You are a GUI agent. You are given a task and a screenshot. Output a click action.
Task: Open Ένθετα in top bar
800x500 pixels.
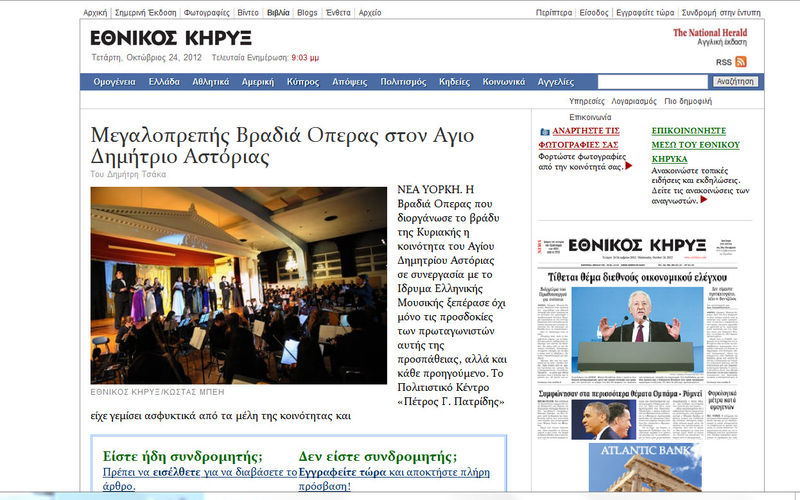pyautogui.click(x=338, y=13)
